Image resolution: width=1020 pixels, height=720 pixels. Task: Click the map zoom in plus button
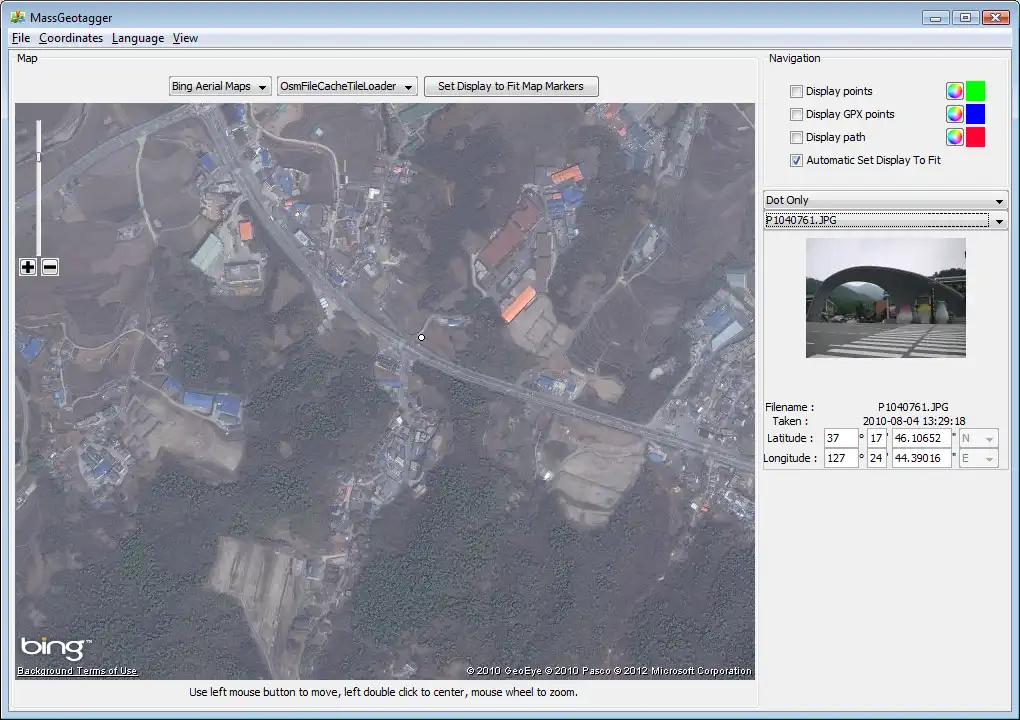pyautogui.click(x=28, y=267)
